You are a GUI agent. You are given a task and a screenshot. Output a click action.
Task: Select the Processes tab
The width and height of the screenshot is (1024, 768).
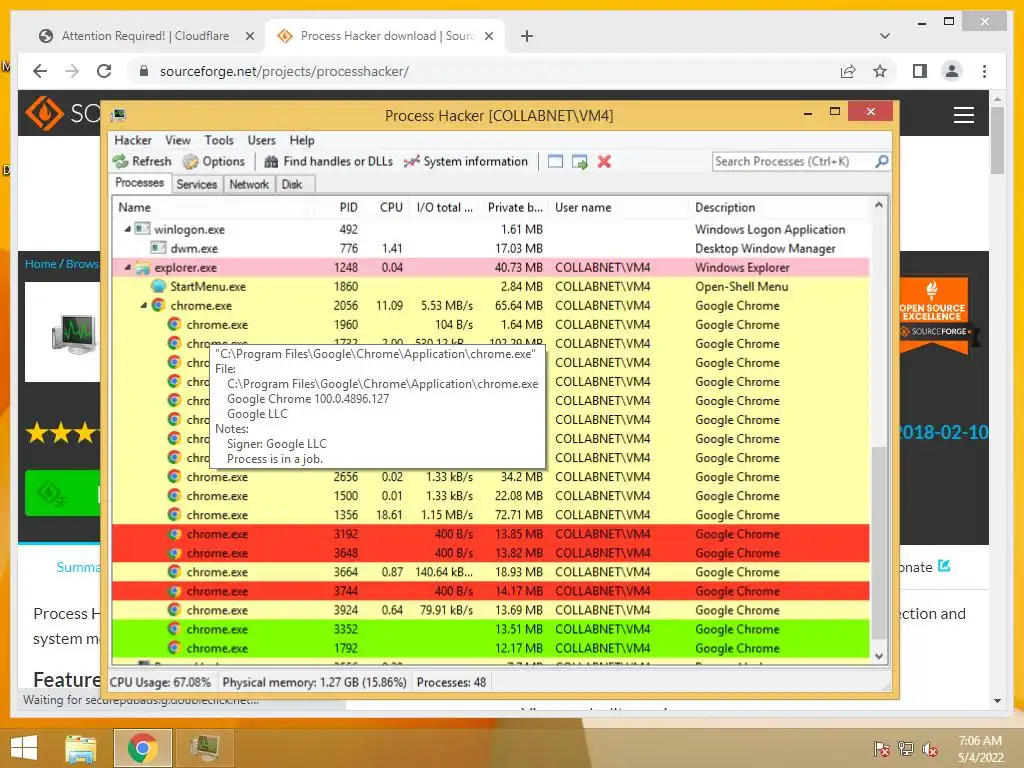click(x=140, y=183)
